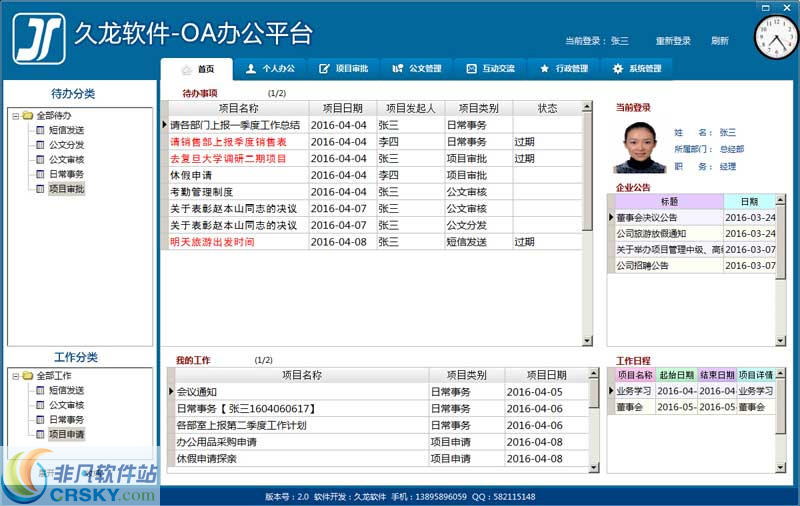This screenshot has height=506, width=800.
Task: Collapse the 全部待办 tree node
Action: [x=15, y=116]
